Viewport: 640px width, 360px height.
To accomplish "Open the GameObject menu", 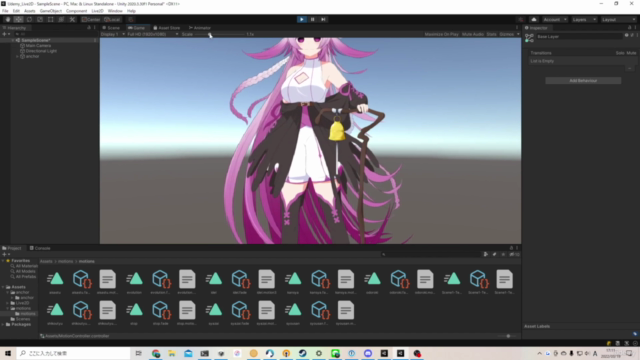I will pos(51,11).
